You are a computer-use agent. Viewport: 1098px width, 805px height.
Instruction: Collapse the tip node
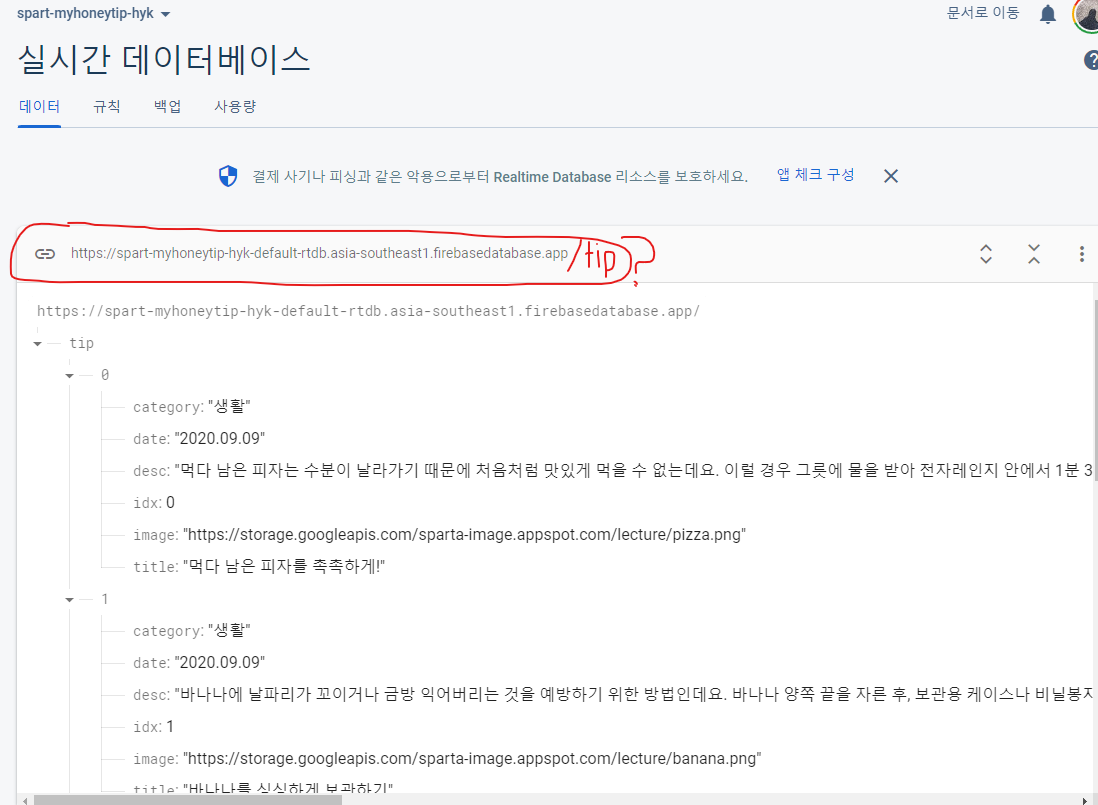coord(38,344)
